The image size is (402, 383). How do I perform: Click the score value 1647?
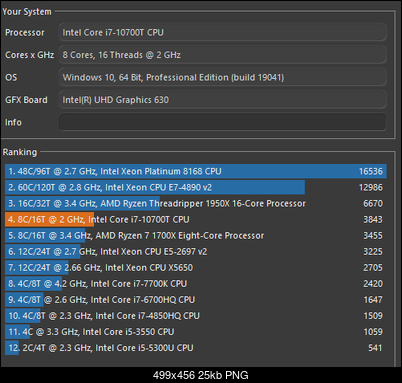tap(373, 299)
